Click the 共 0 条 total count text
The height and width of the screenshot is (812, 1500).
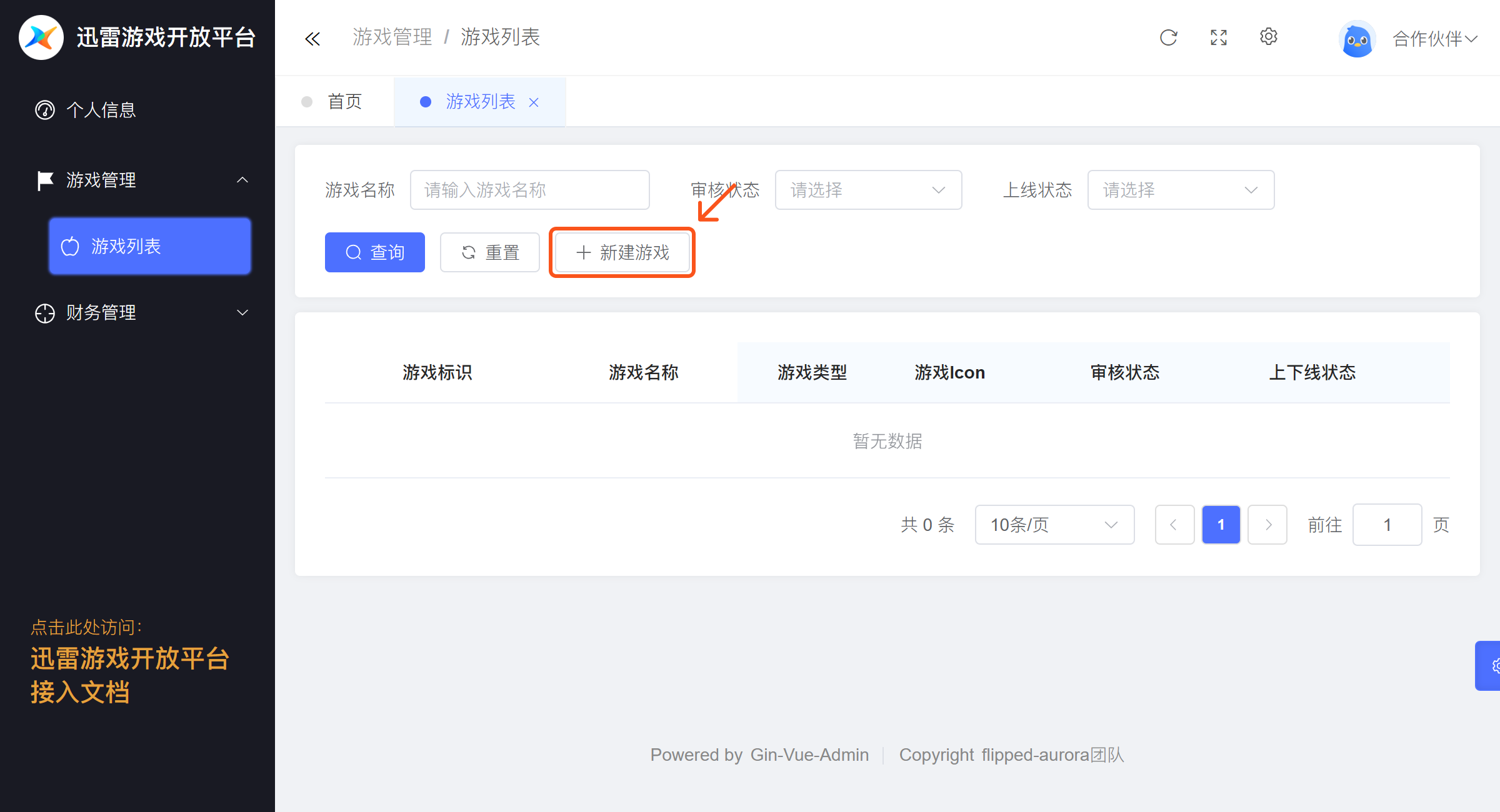coord(928,525)
